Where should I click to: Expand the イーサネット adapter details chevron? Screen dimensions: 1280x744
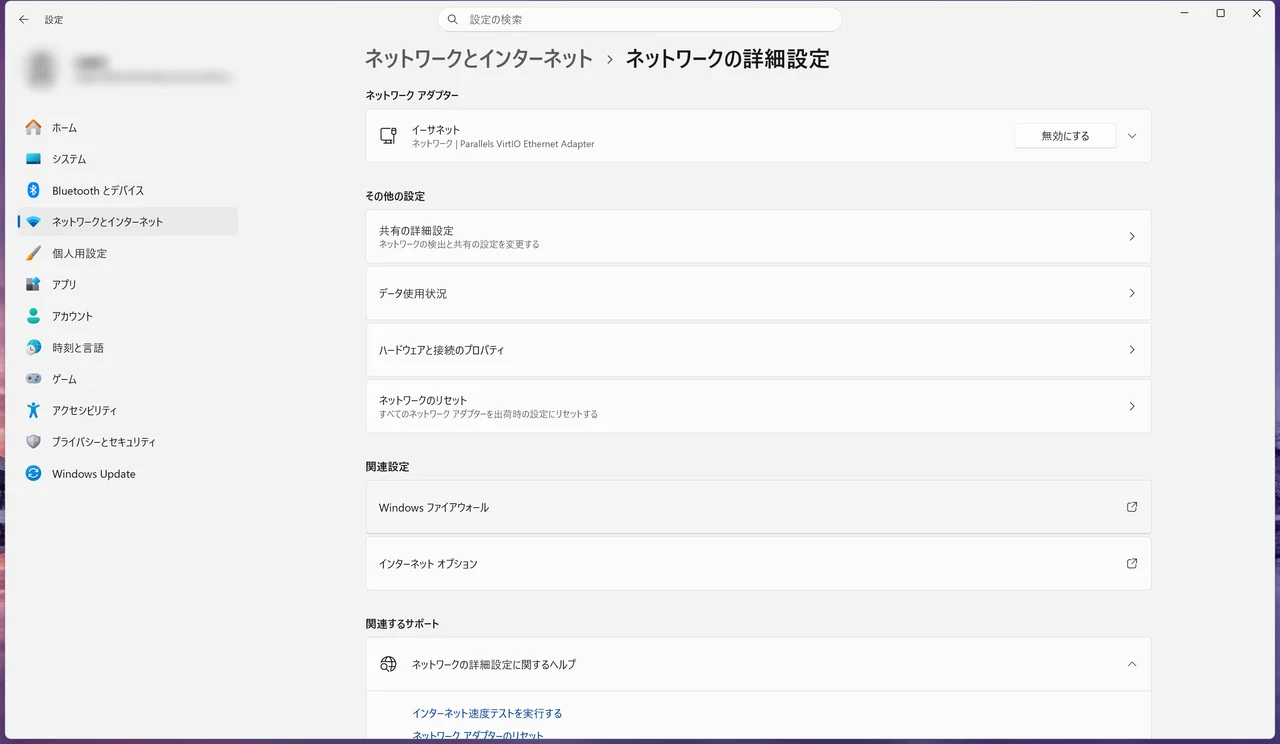tap(1132, 136)
